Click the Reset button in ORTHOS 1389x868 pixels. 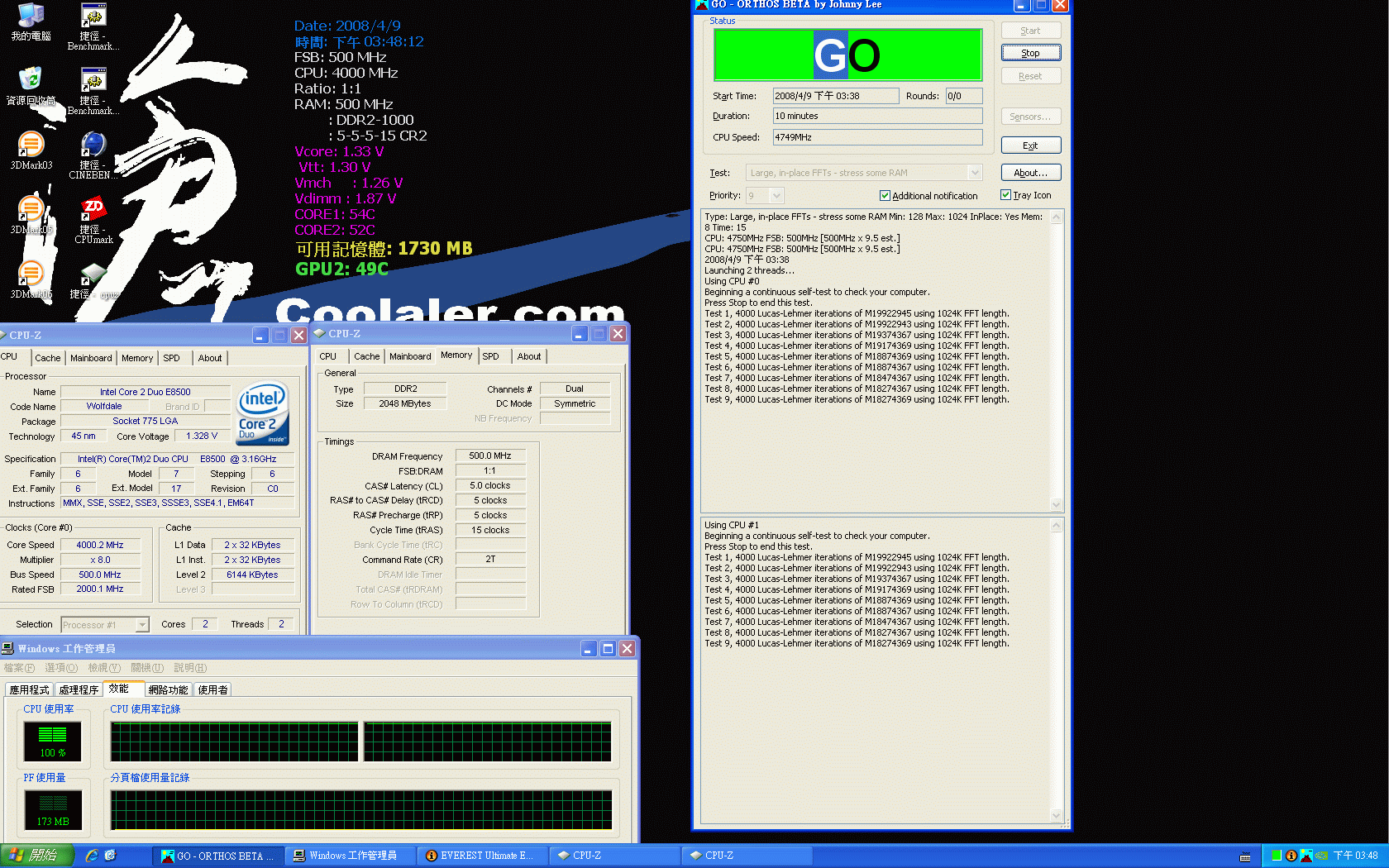[x=1030, y=76]
